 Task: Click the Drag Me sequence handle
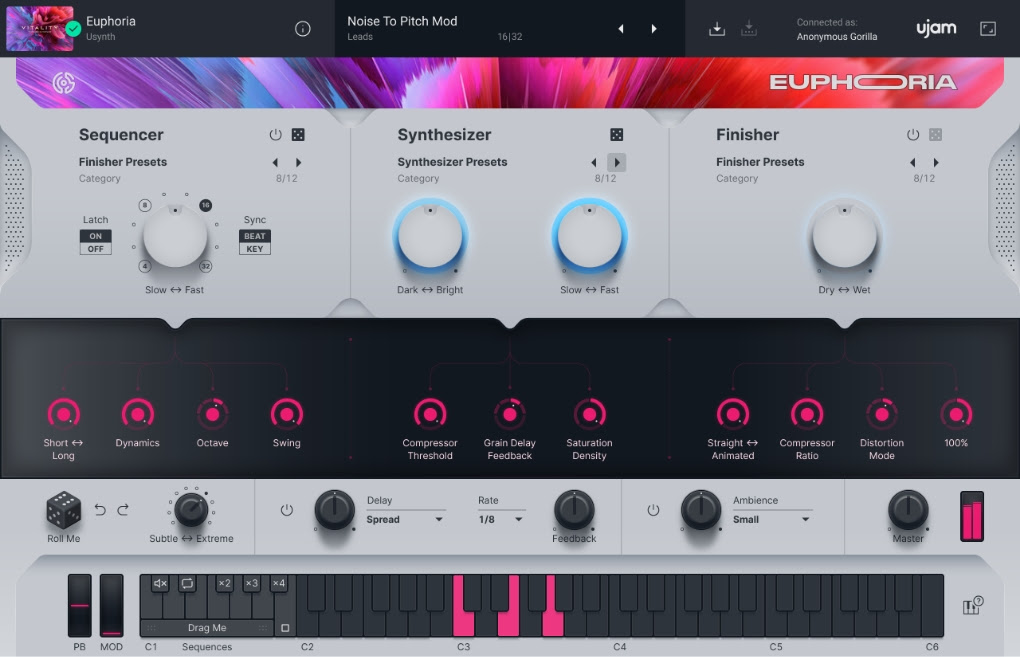click(207, 628)
